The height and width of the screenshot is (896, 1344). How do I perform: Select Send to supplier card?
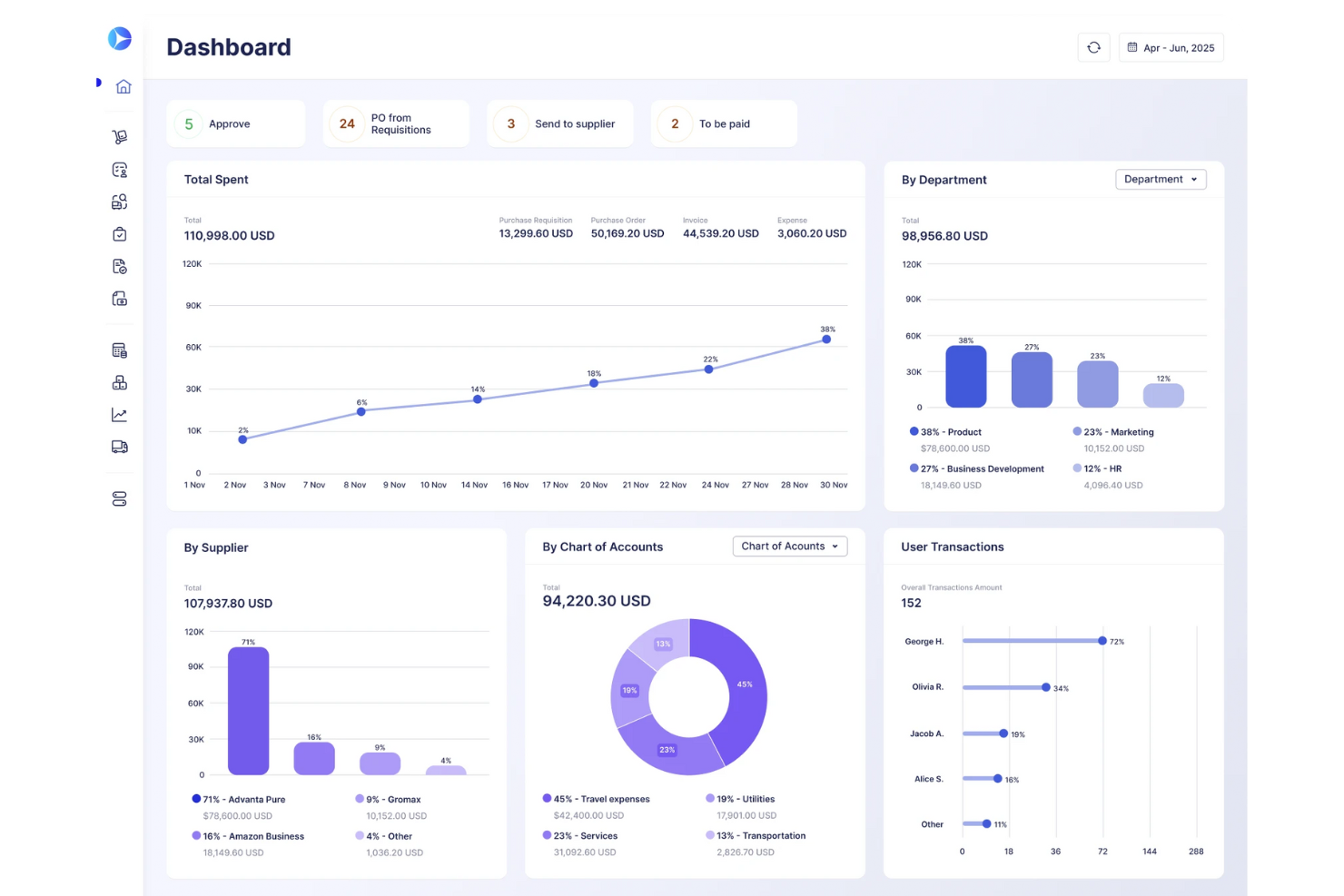(559, 123)
